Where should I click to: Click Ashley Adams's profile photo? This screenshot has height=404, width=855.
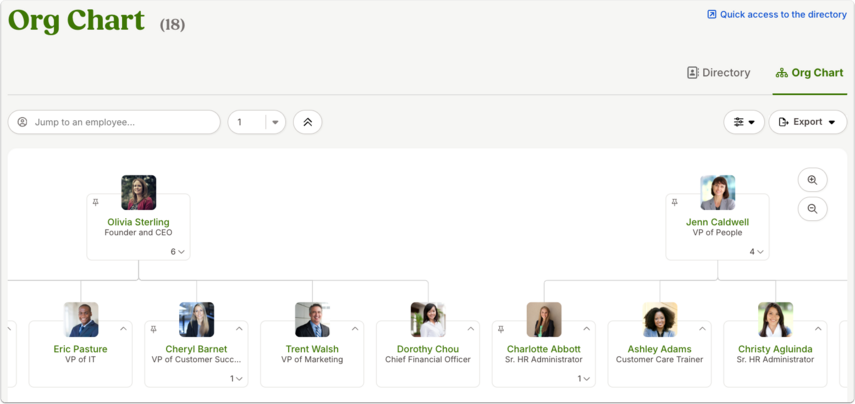click(660, 319)
